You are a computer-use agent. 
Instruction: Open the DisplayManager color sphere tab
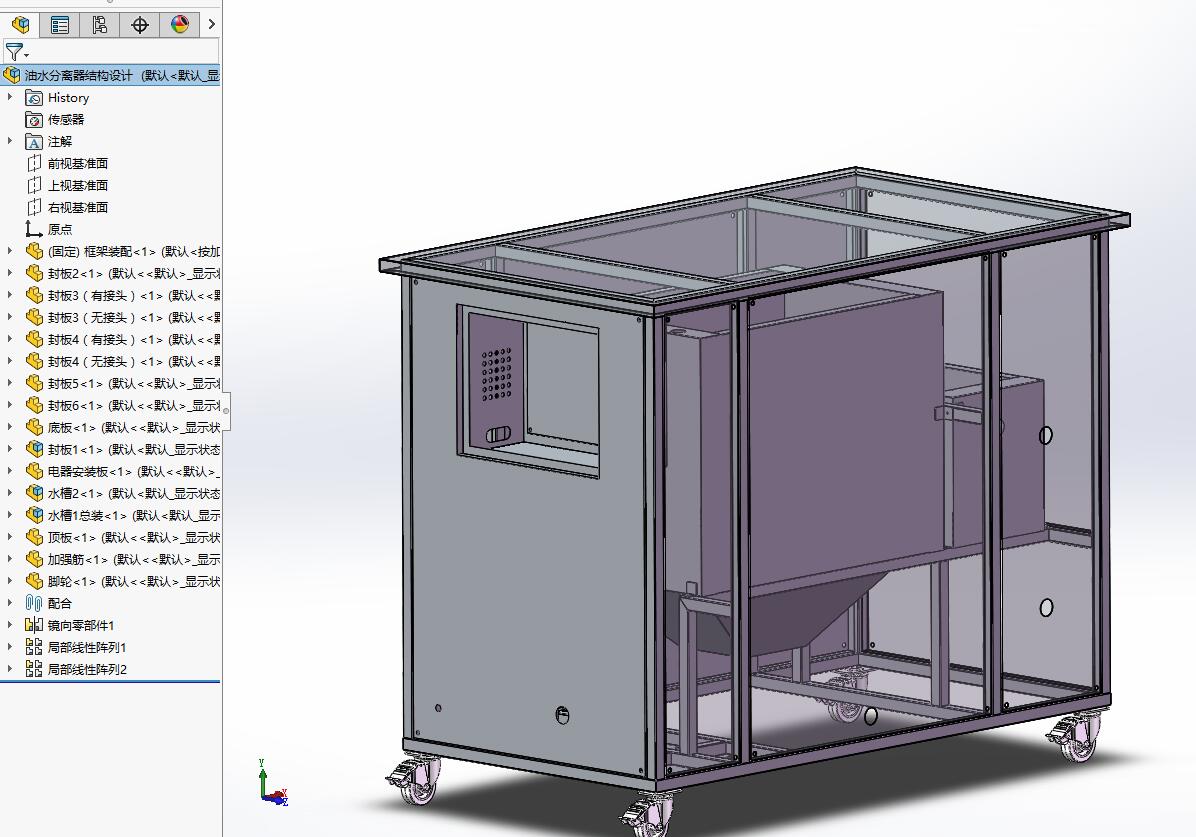point(180,25)
